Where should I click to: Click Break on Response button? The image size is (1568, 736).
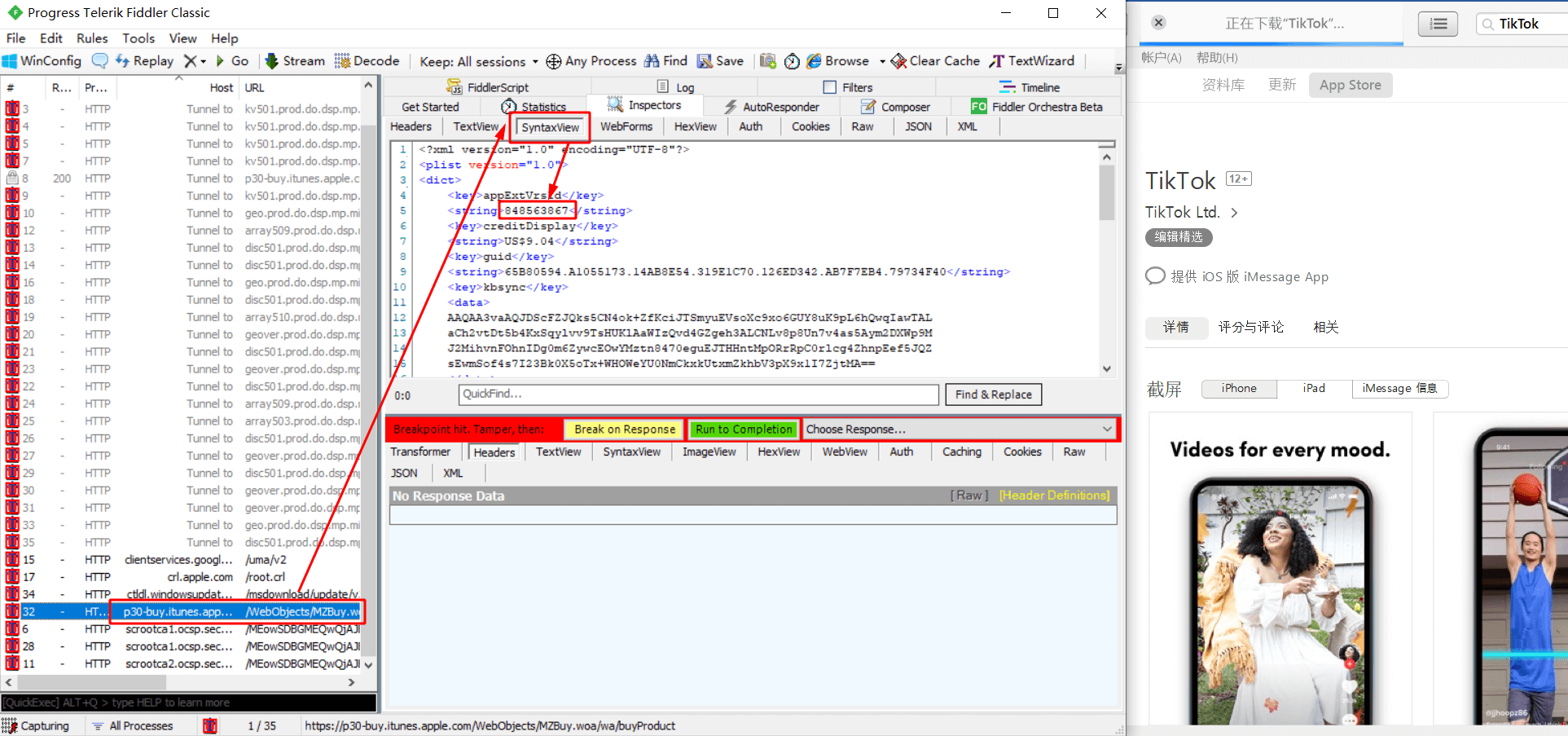click(625, 430)
